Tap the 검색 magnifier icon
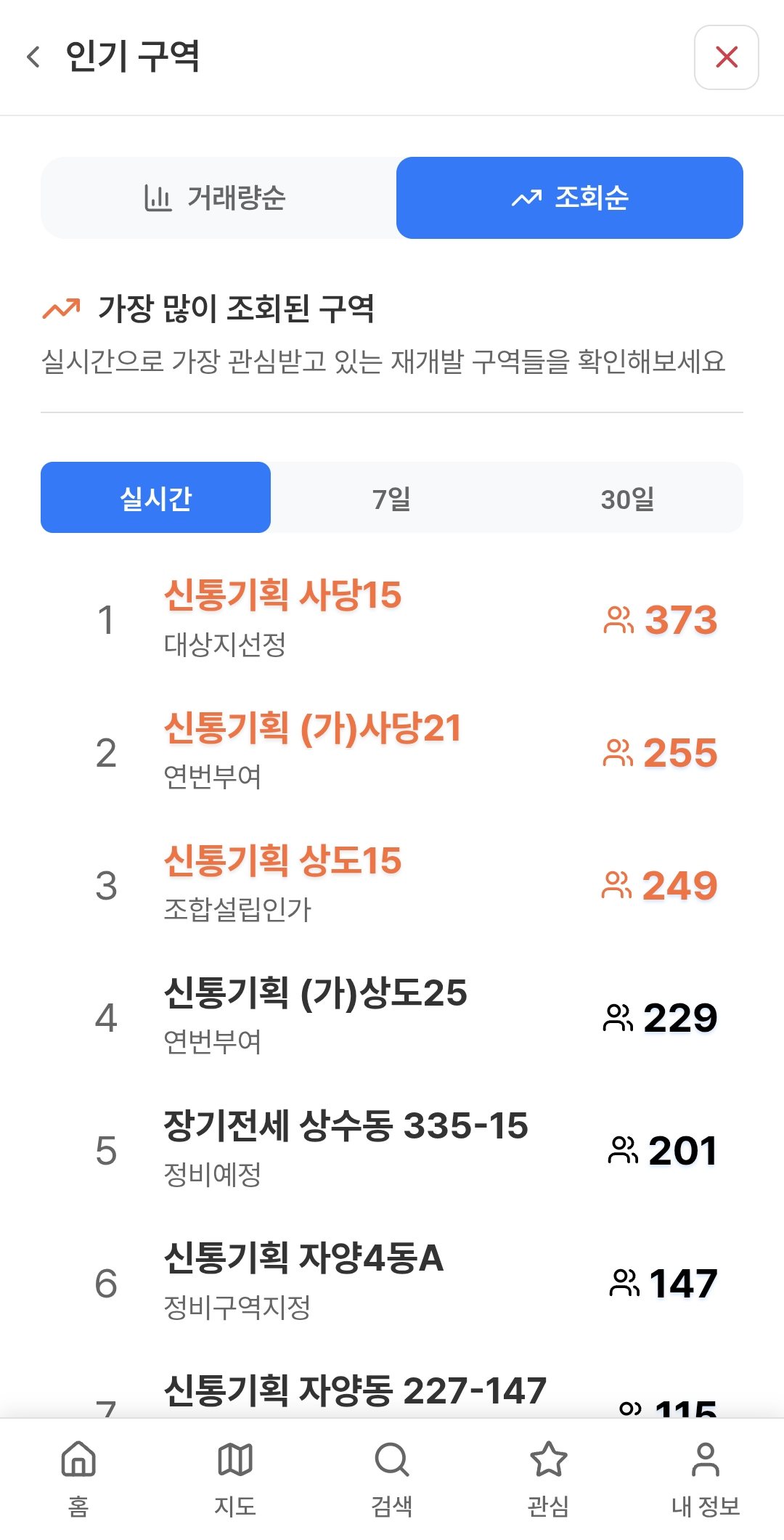The height and width of the screenshot is (1540, 784). pyautogui.click(x=392, y=1459)
